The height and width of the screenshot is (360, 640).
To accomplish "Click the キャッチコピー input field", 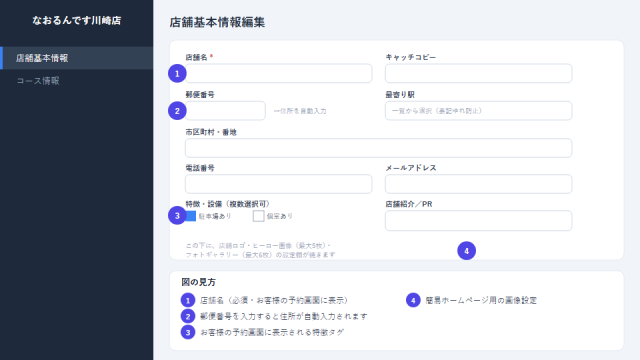I will tap(478, 73).
